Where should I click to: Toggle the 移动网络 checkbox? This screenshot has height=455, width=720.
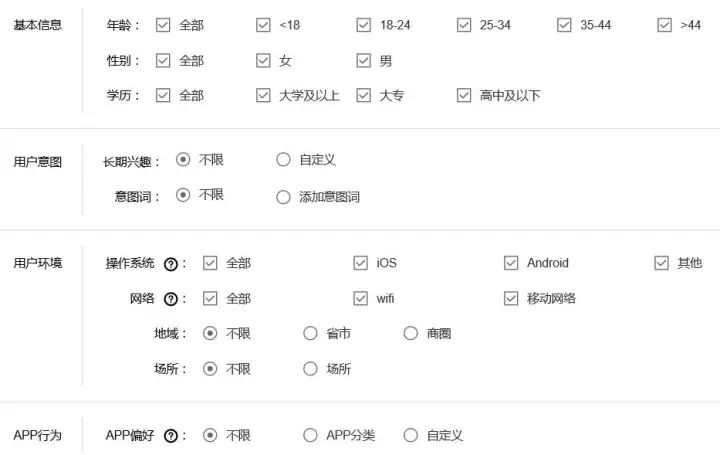(x=511, y=298)
